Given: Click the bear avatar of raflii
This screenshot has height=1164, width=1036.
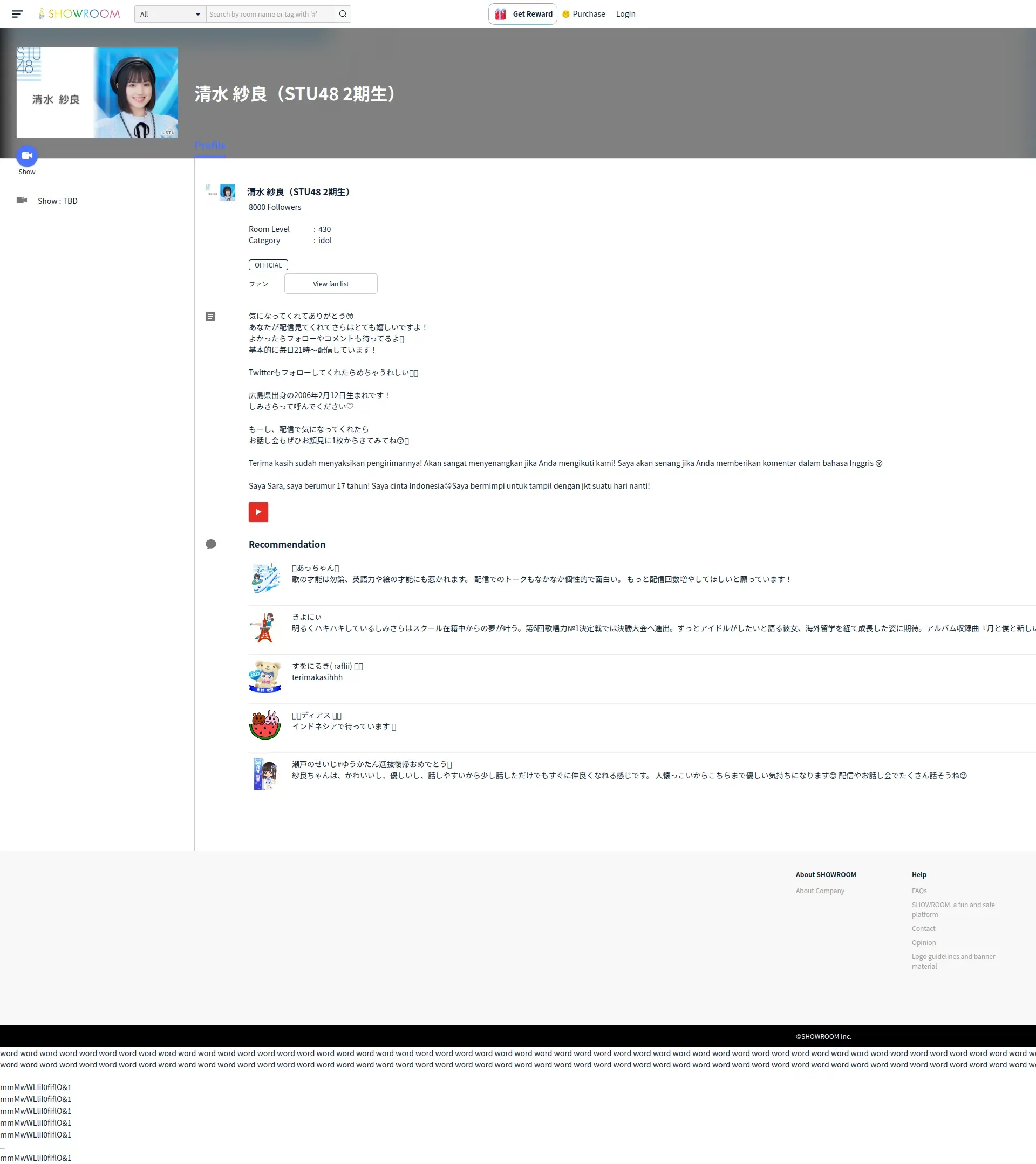Looking at the screenshot, I should tap(265, 676).
